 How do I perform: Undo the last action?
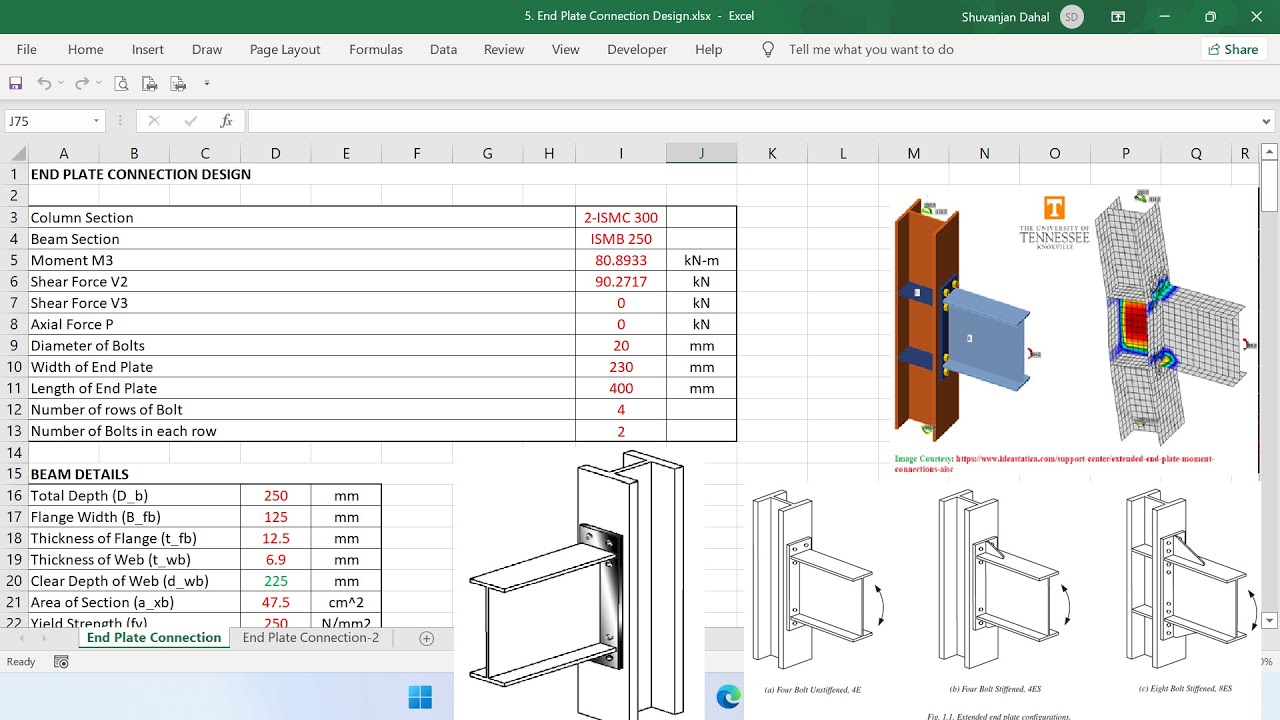point(44,84)
